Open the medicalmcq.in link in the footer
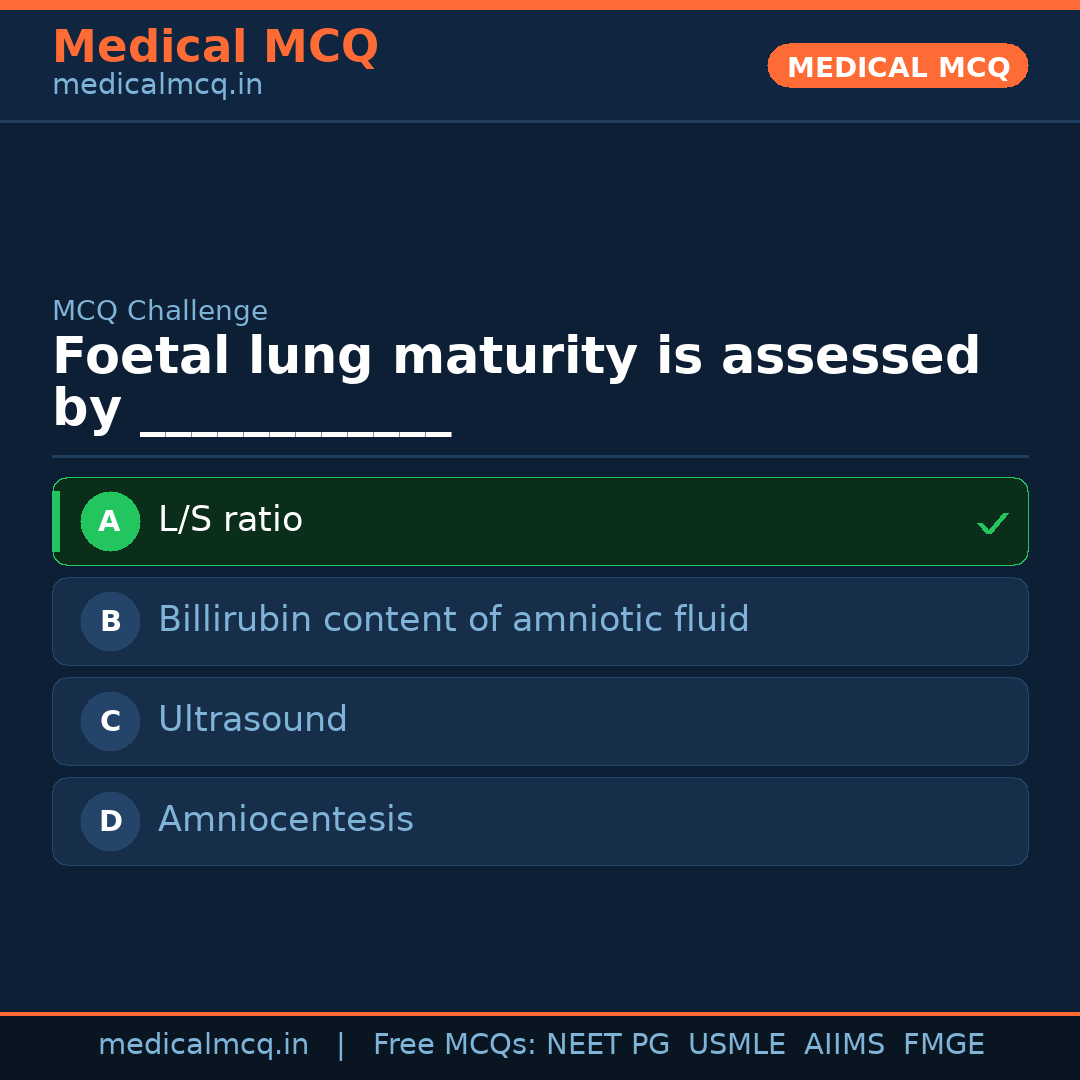Viewport: 1080px width, 1080px height. click(203, 1045)
